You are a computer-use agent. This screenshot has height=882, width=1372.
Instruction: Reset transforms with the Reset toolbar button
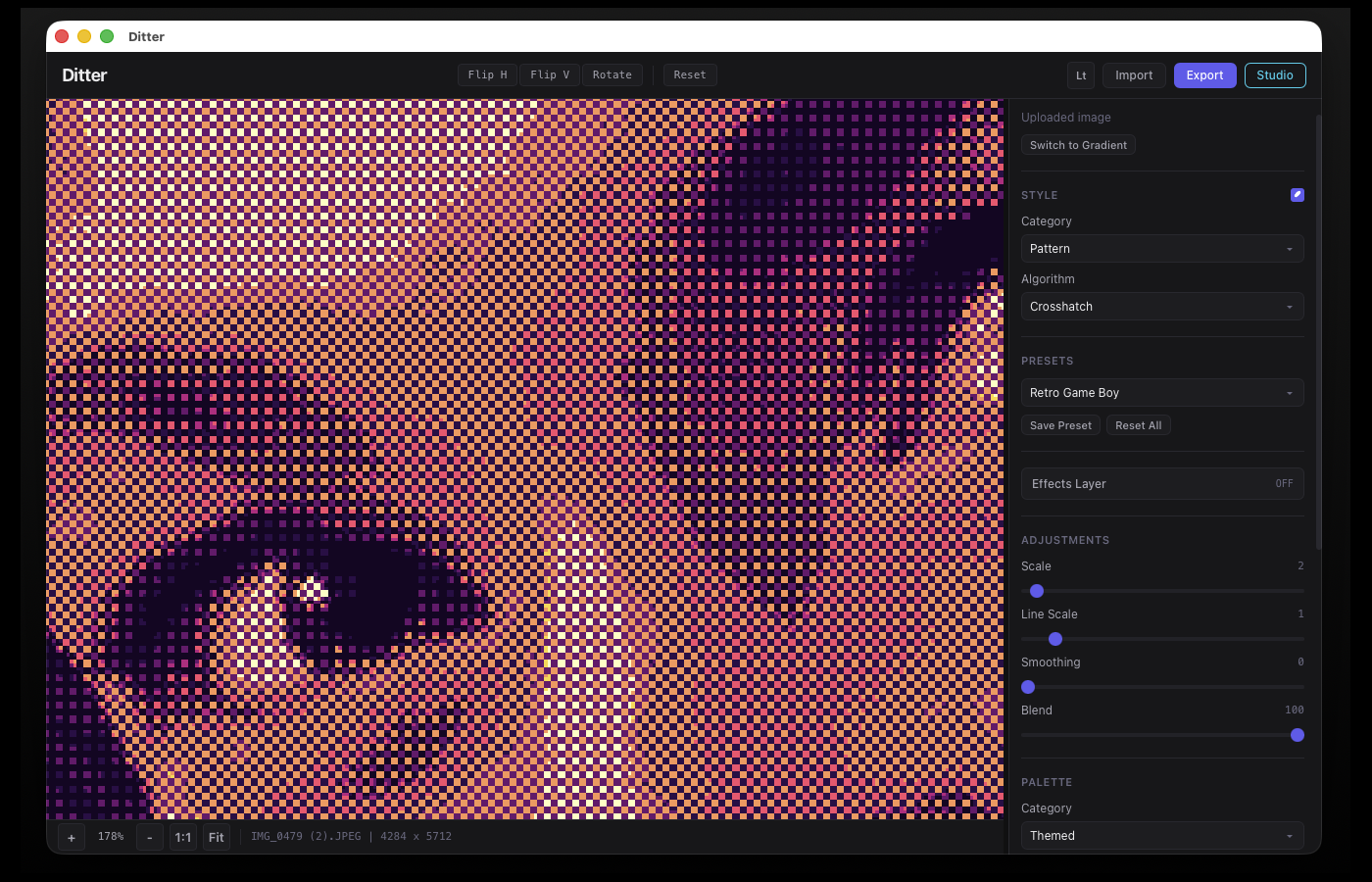(x=690, y=74)
